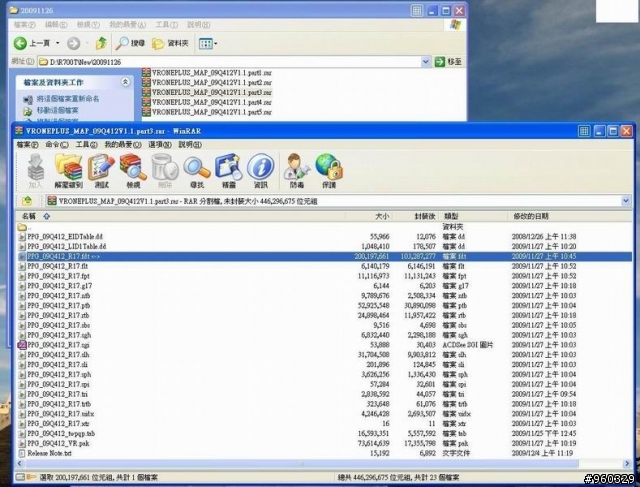Image resolution: width=640 pixels, height=487 pixels.
Task: Click Explorer Up folder icon
Action: coord(101,43)
